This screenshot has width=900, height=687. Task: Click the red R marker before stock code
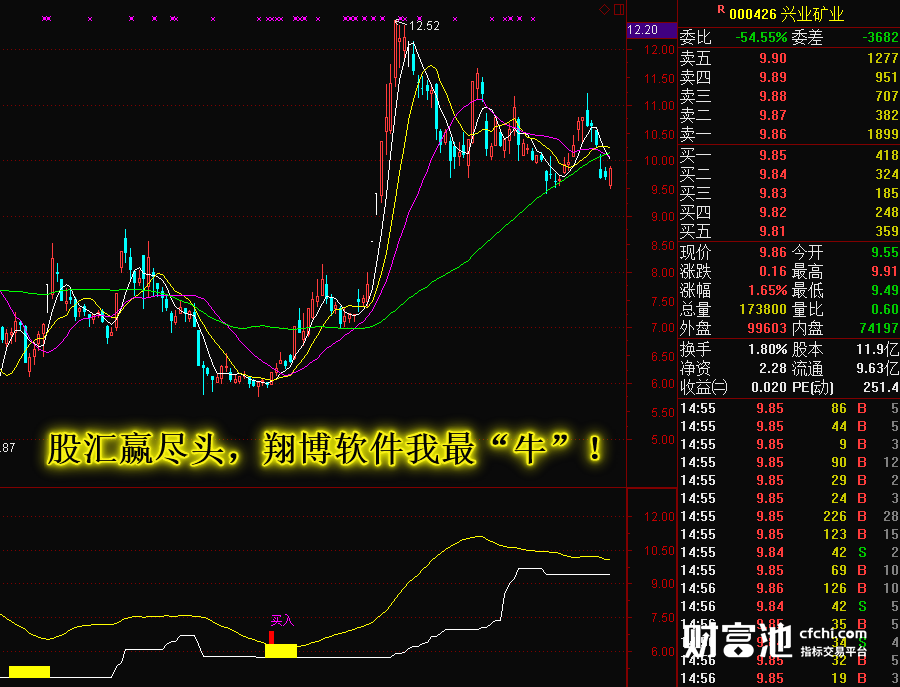[x=721, y=9]
